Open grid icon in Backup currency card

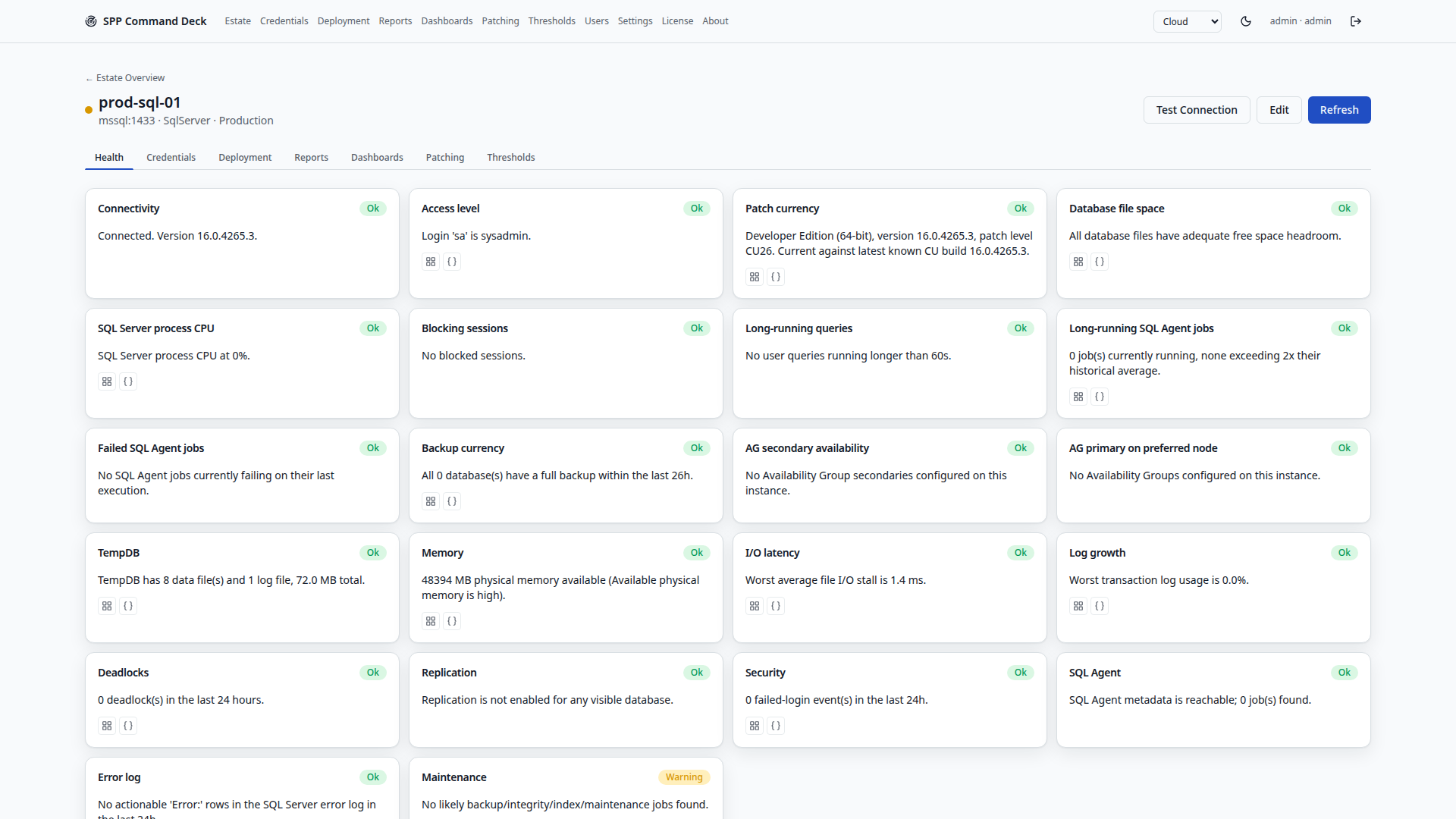tap(431, 501)
